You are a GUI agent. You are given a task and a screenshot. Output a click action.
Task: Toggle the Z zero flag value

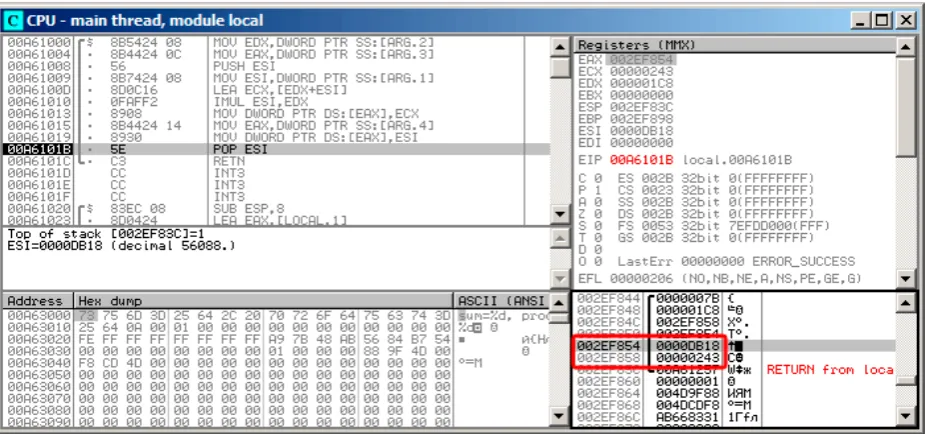tap(596, 213)
